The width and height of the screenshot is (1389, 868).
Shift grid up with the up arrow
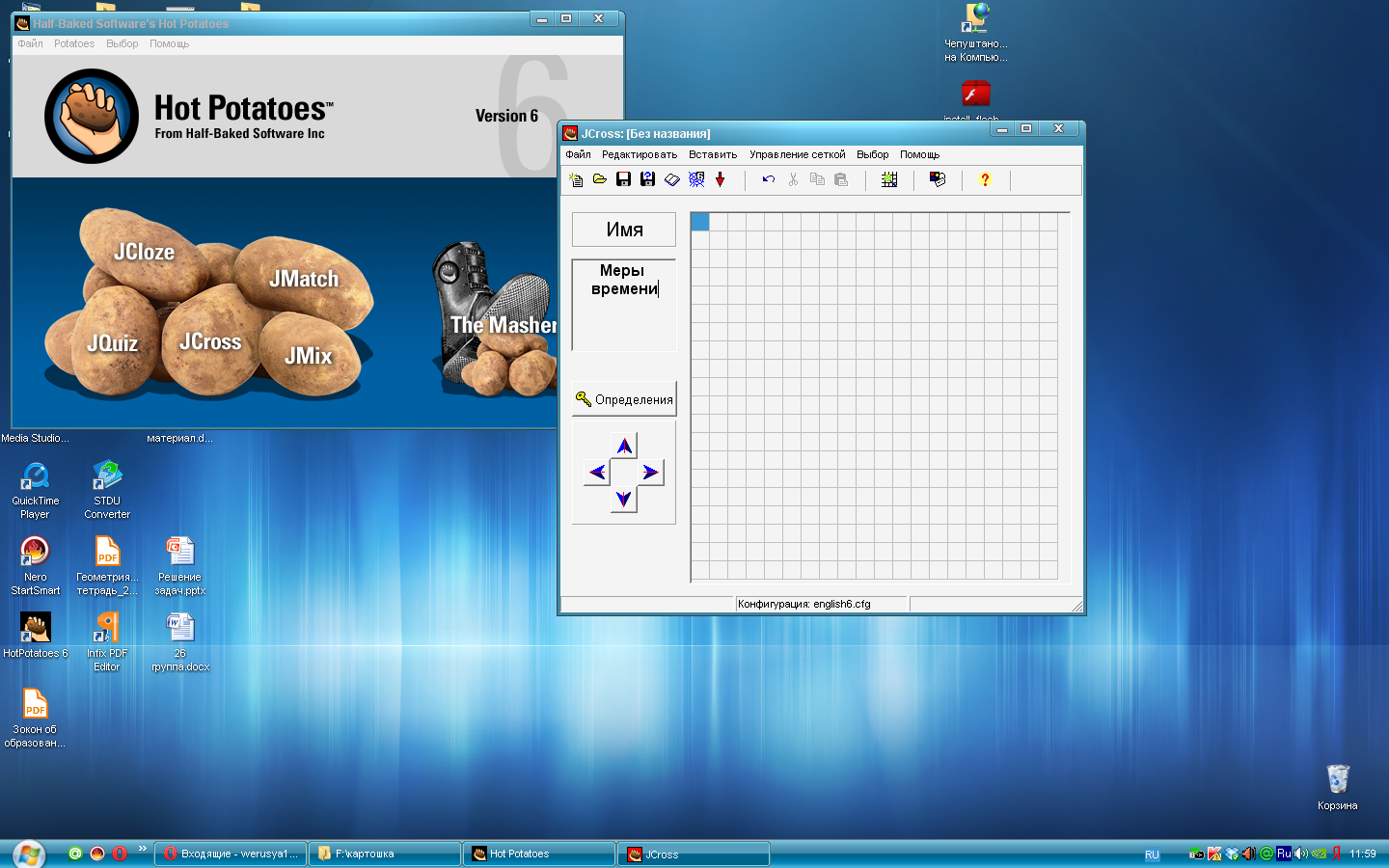point(624,446)
